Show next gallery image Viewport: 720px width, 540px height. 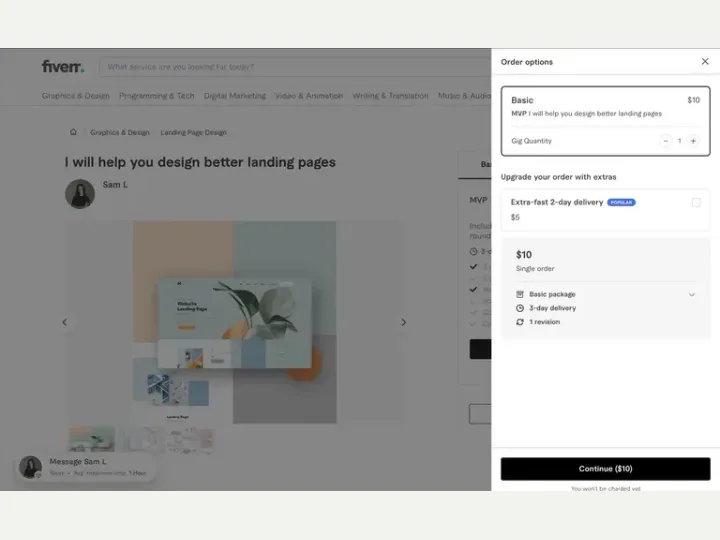pos(404,322)
